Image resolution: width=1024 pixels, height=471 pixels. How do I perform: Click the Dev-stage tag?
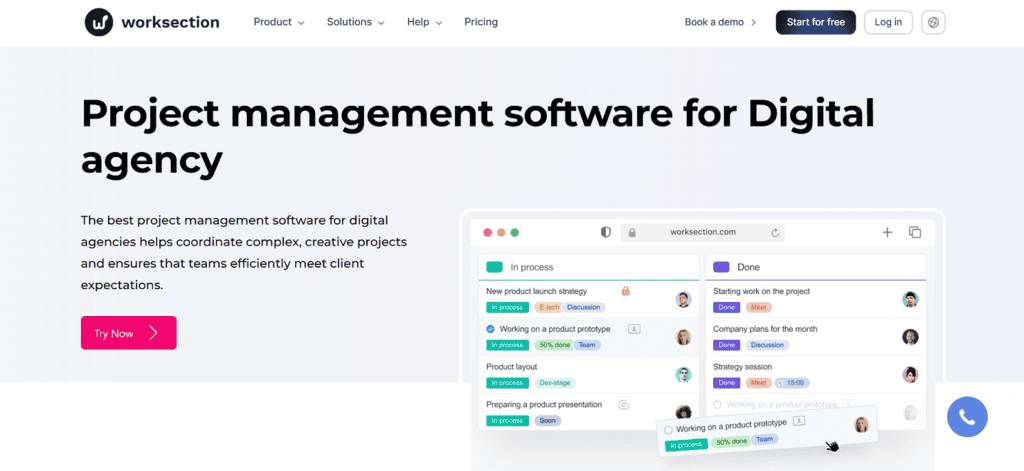point(555,383)
